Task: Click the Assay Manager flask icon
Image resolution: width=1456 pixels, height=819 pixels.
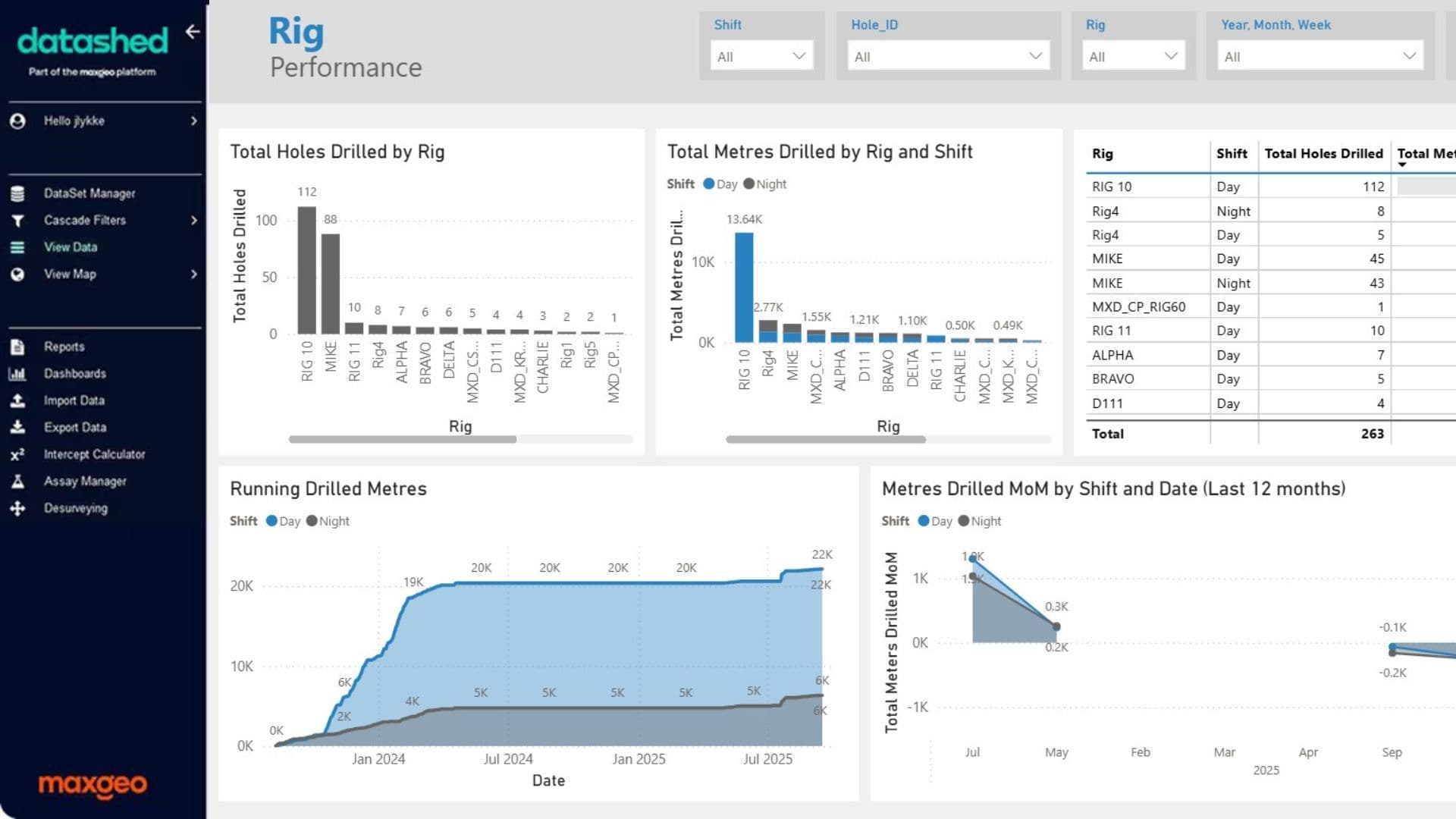Action: (18, 482)
